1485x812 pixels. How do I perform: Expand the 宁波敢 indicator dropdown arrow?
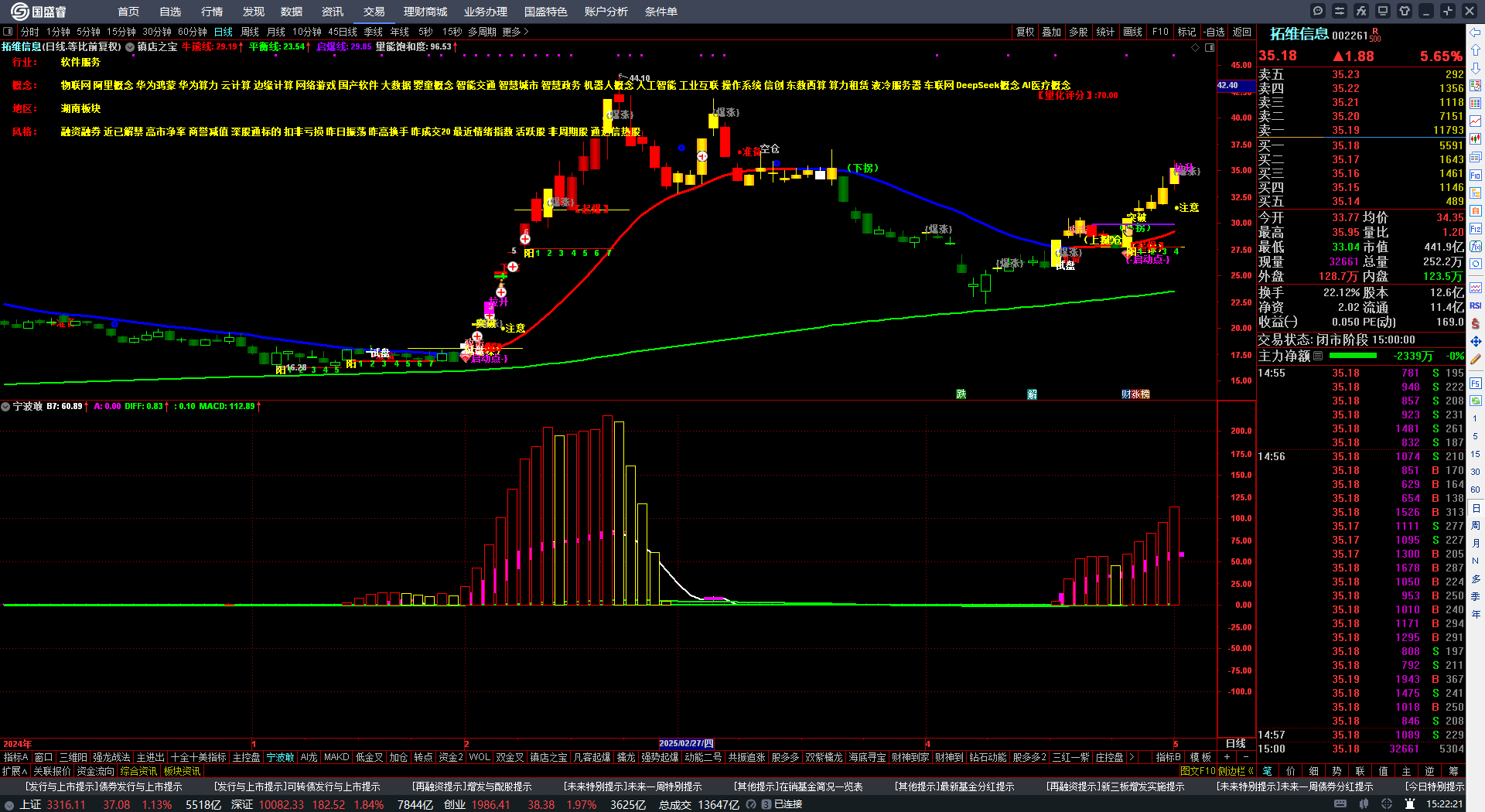pyautogui.click(x=5, y=406)
